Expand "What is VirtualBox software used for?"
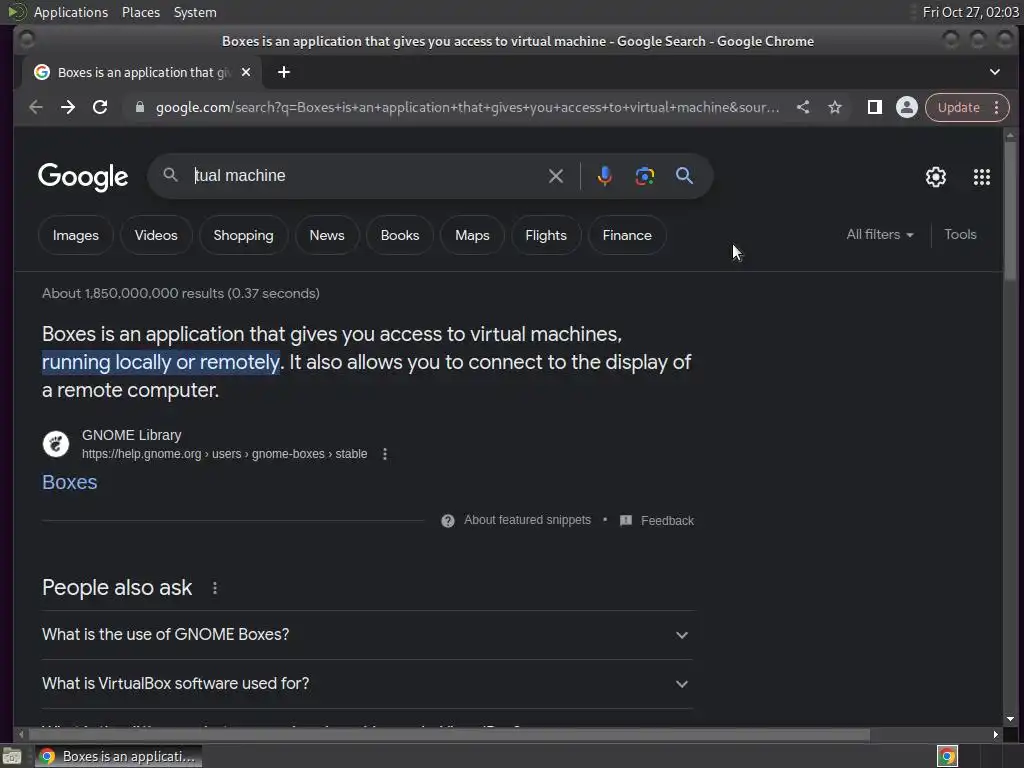 click(x=367, y=684)
